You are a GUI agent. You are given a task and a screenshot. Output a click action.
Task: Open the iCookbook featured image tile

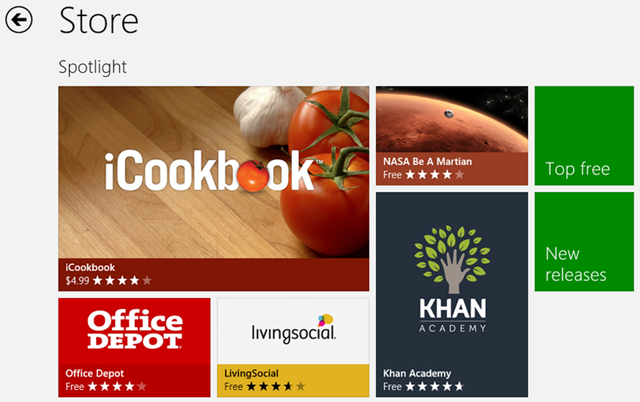tap(213, 172)
